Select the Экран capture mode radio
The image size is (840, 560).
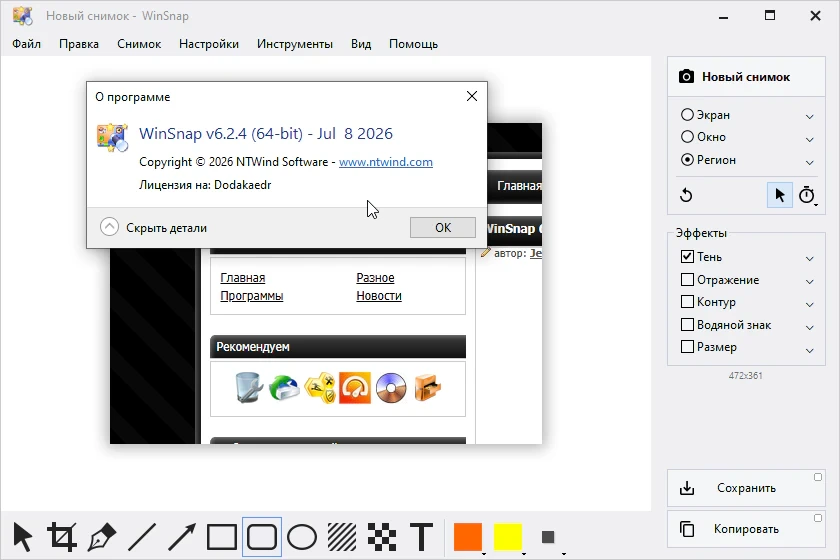[x=687, y=115]
